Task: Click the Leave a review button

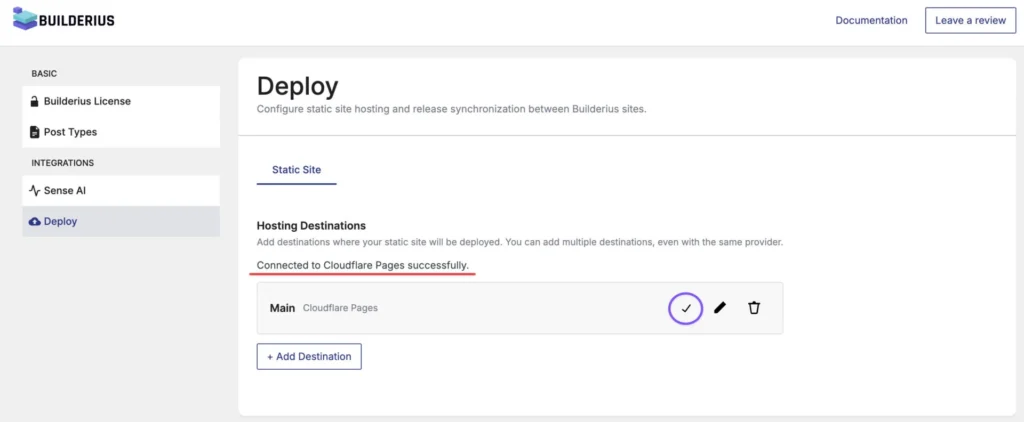Action: [x=970, y=20]
